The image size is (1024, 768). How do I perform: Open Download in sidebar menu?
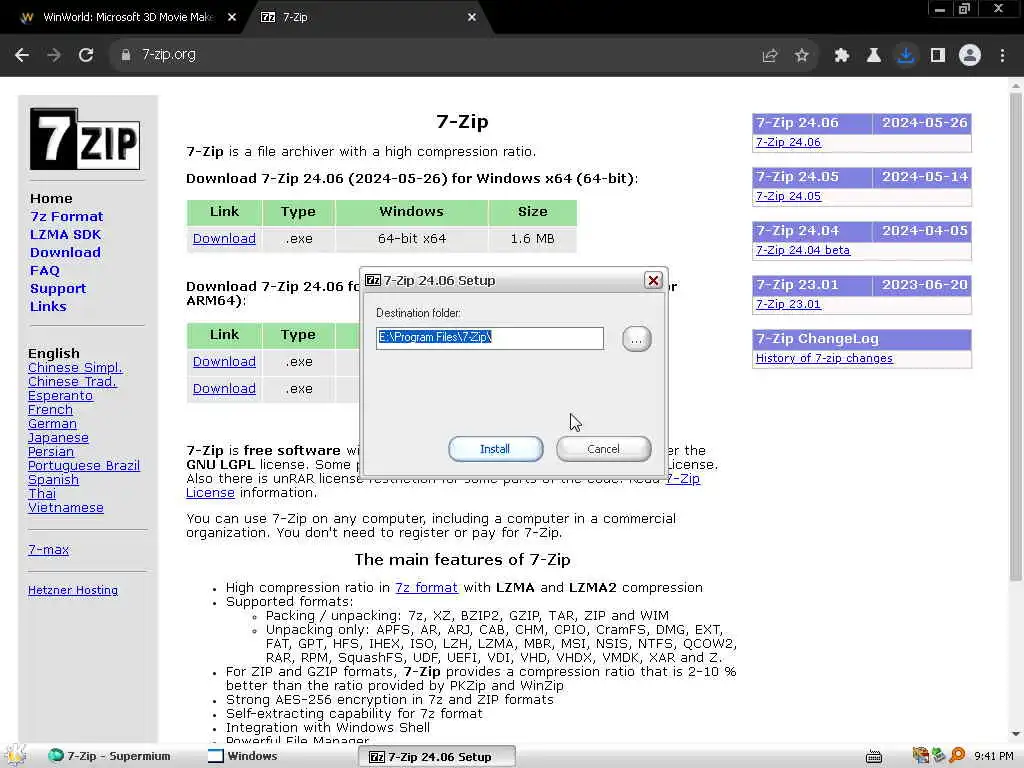click(x=65, y=252)
